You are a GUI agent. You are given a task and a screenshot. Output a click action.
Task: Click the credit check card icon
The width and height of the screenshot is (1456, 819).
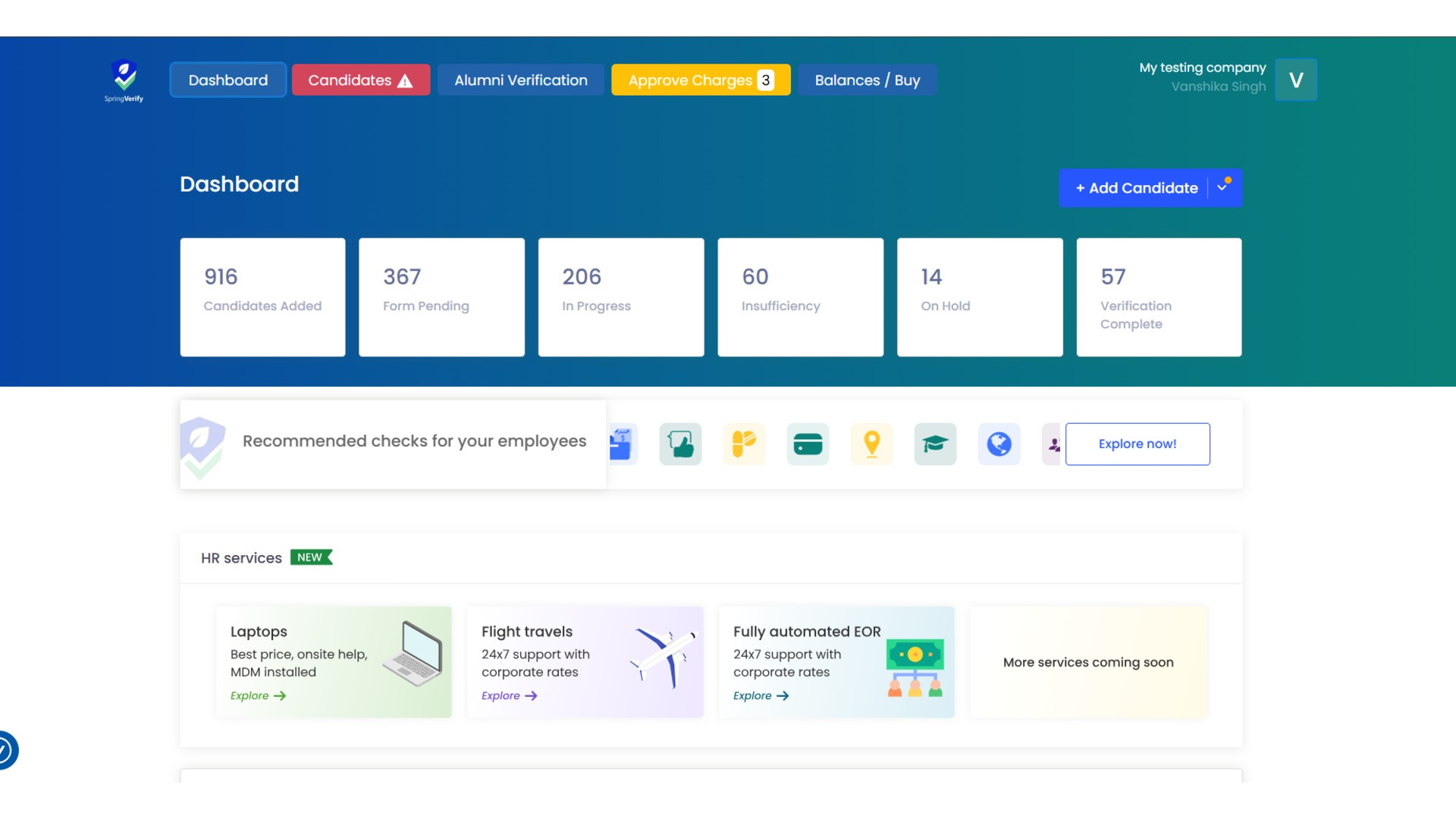pos(808,444)
